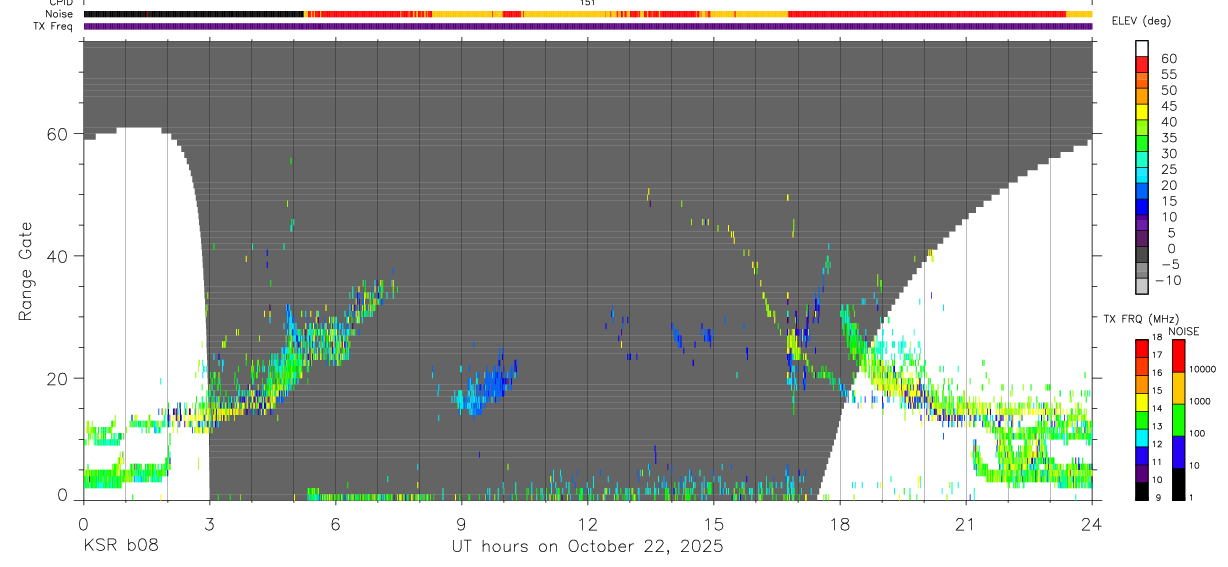
Task: Click the purple TX Freq strip bar
Action: (x=588, y=26)
